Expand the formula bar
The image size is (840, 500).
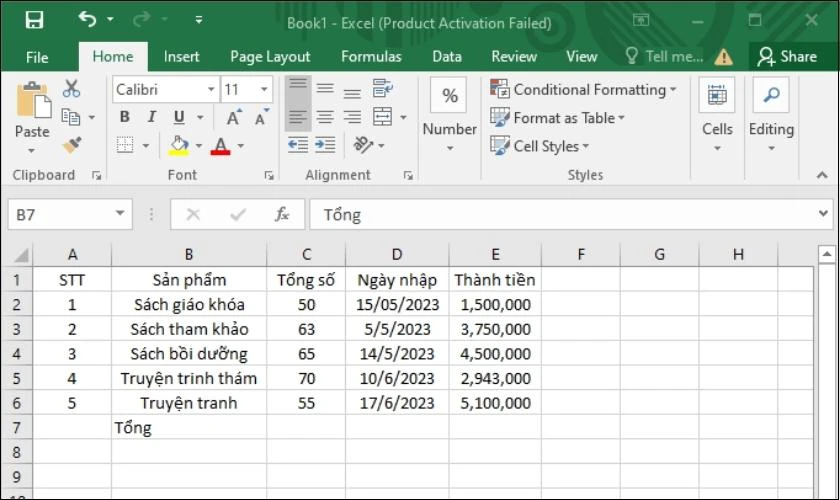coord(823,213)
